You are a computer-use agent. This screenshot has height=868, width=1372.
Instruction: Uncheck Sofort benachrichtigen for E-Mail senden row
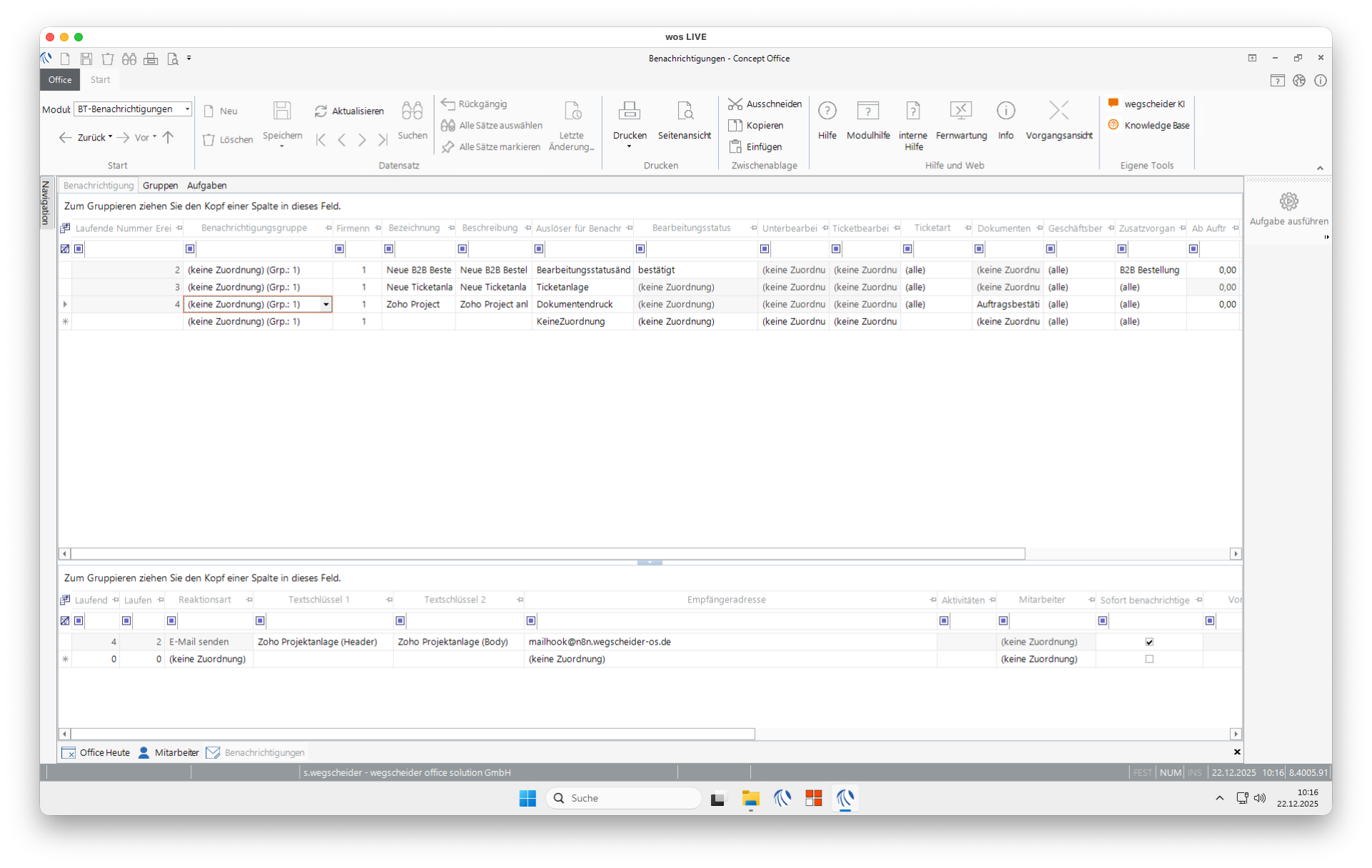[1149, 642]
